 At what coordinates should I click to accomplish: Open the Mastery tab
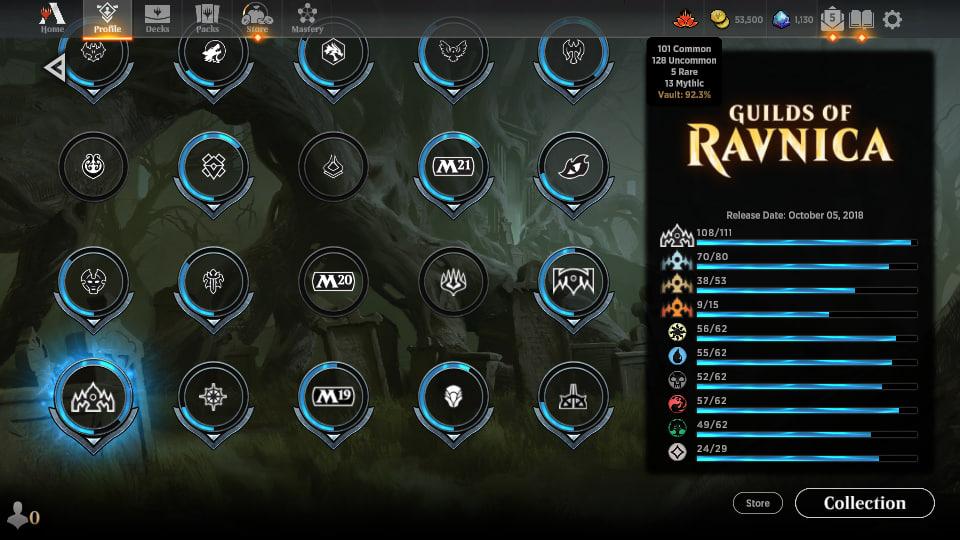[x=307, y=18]
